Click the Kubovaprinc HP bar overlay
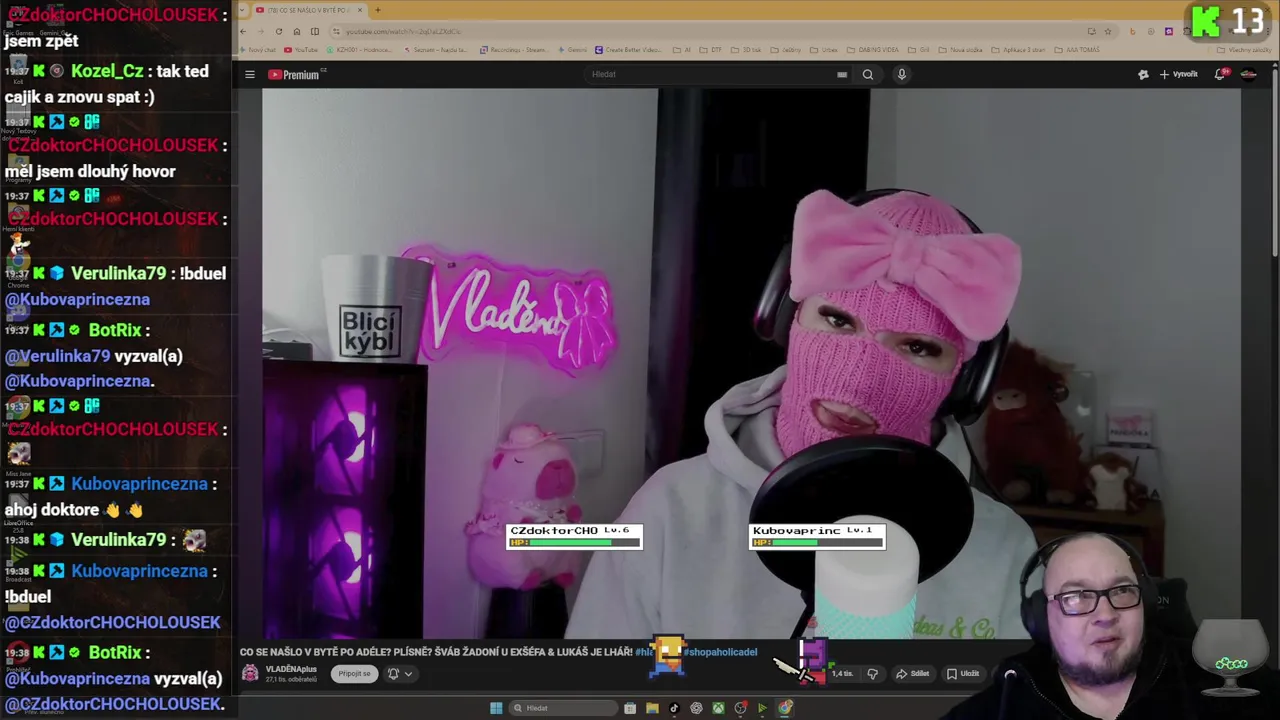Screen dimensions: 1280x720 click(x=817, y=537)
